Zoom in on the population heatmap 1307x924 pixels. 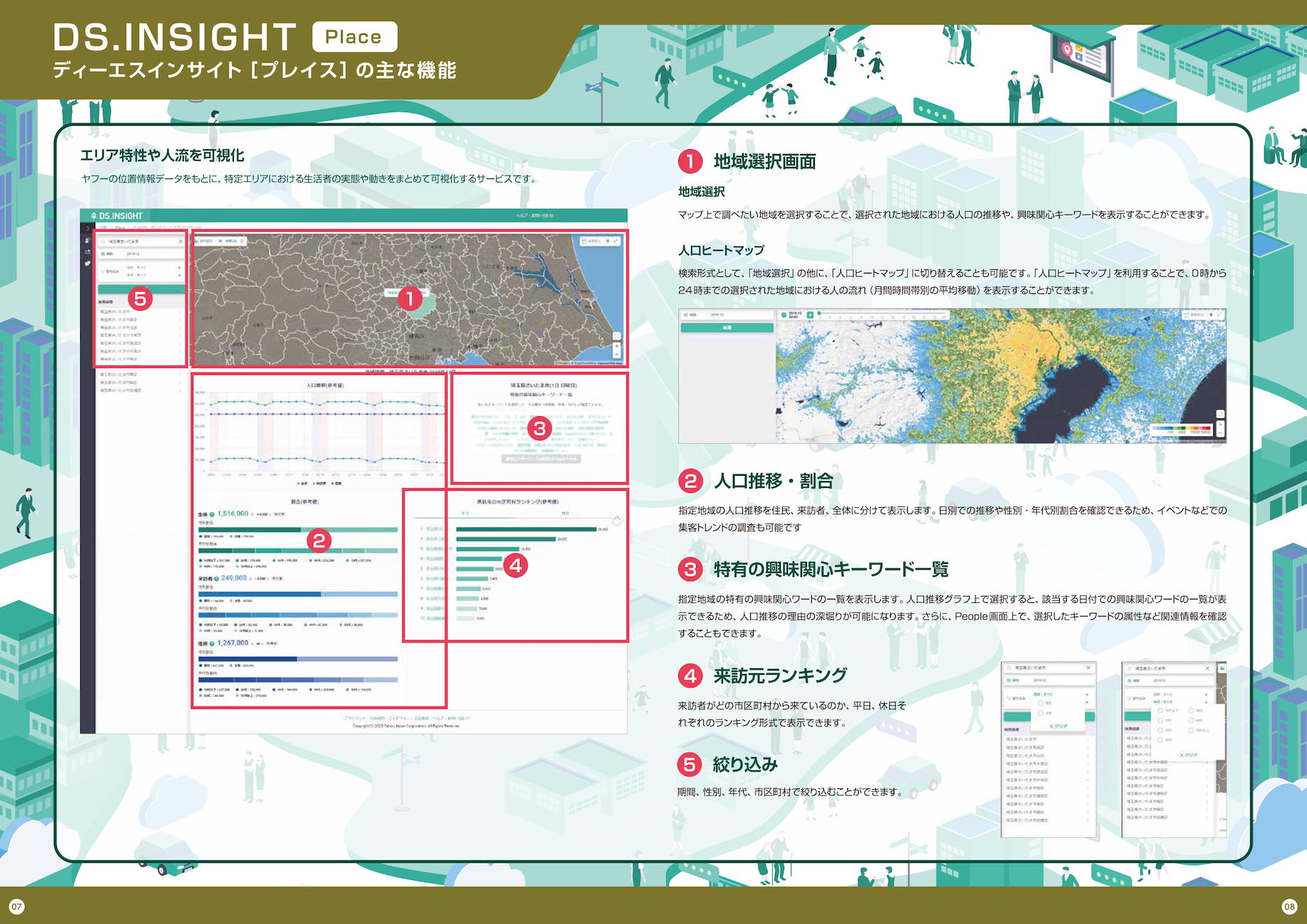click(x=1220, y=425)
